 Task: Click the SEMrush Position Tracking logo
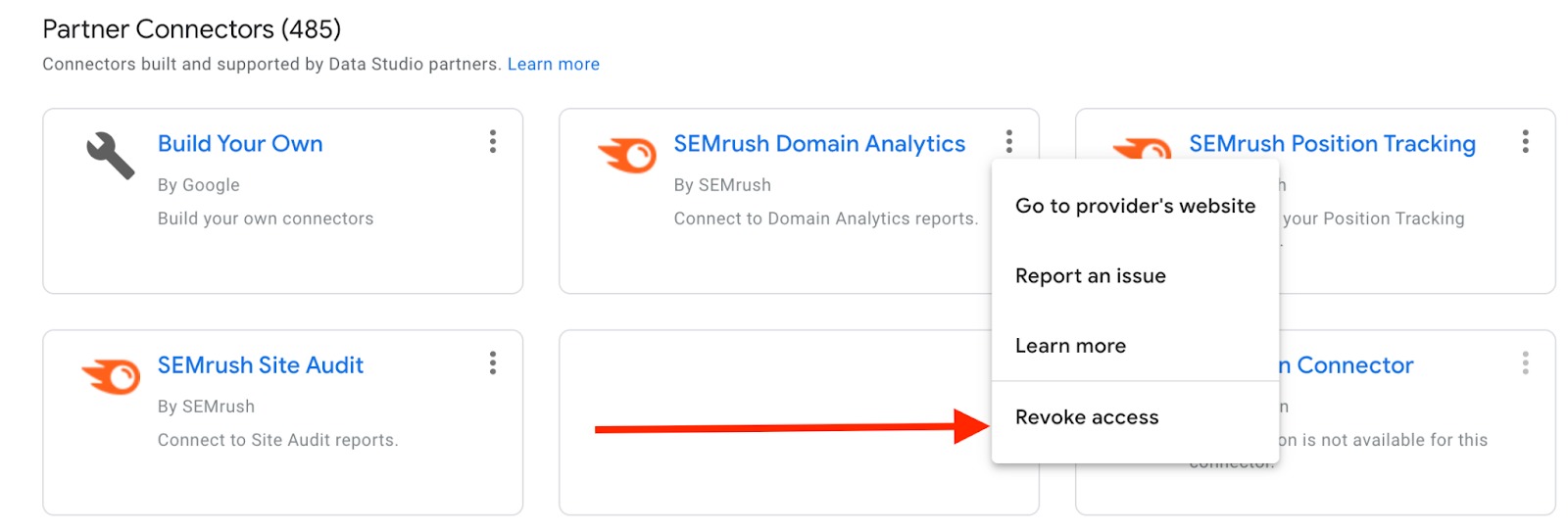point(1143,150)
